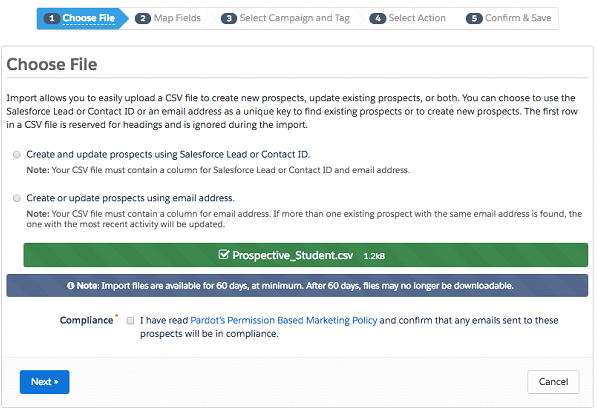This screenshot has height=411, width=597.
Task: Click the Compliance field label
Action: pyautogui.click(x=86, y=320)
